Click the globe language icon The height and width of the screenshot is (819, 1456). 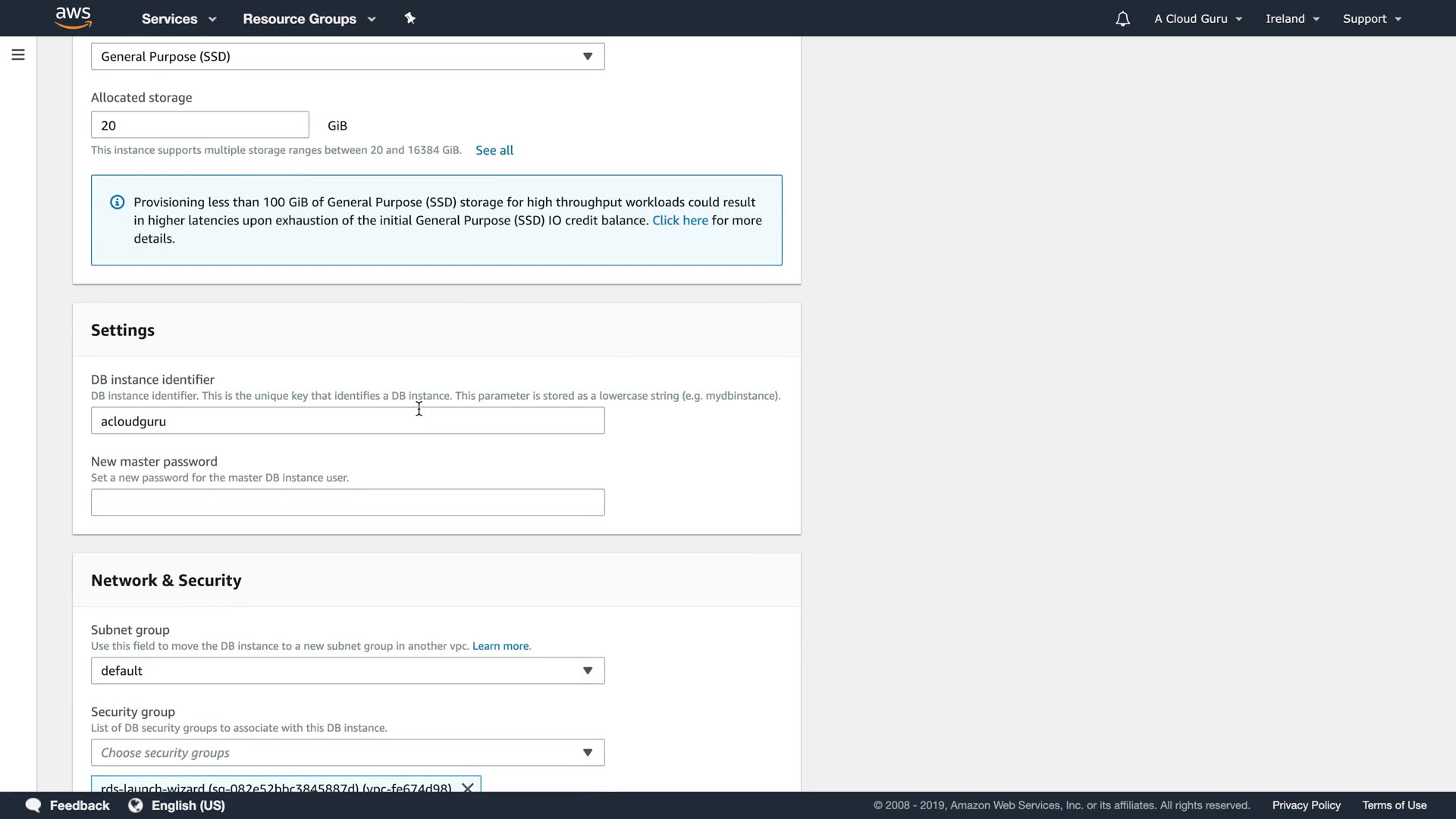coord(136,805)
